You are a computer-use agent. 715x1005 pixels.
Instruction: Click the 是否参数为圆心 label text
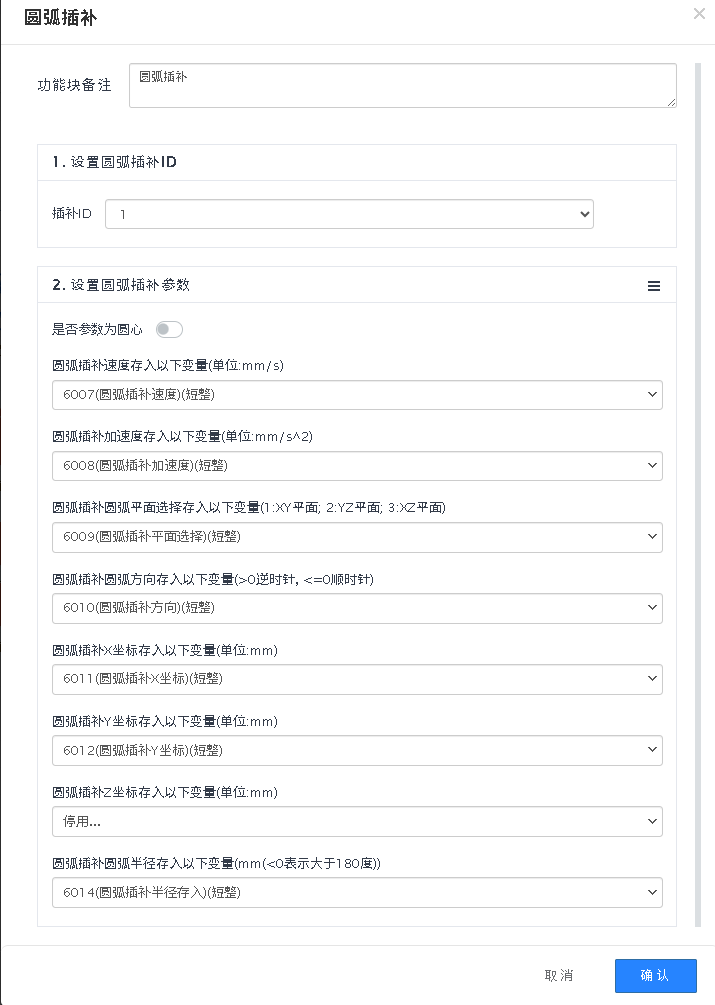point(97,329)
